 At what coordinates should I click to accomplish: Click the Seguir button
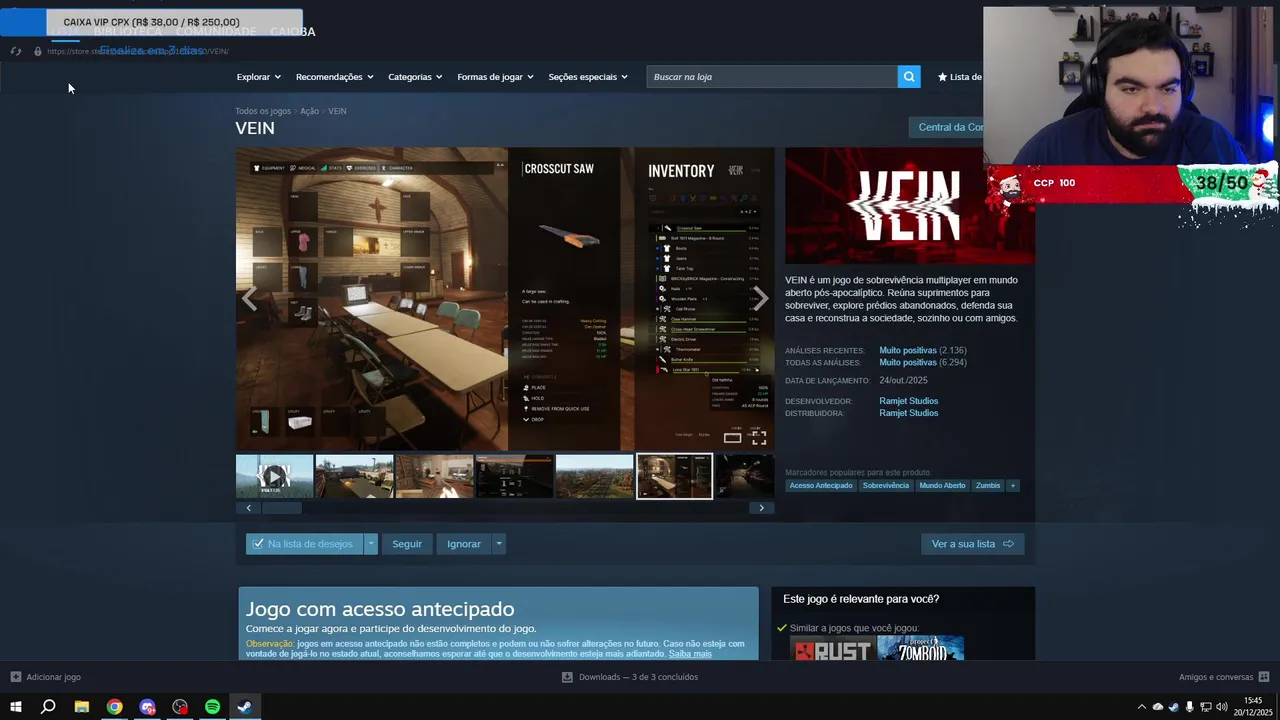(407, 544)
